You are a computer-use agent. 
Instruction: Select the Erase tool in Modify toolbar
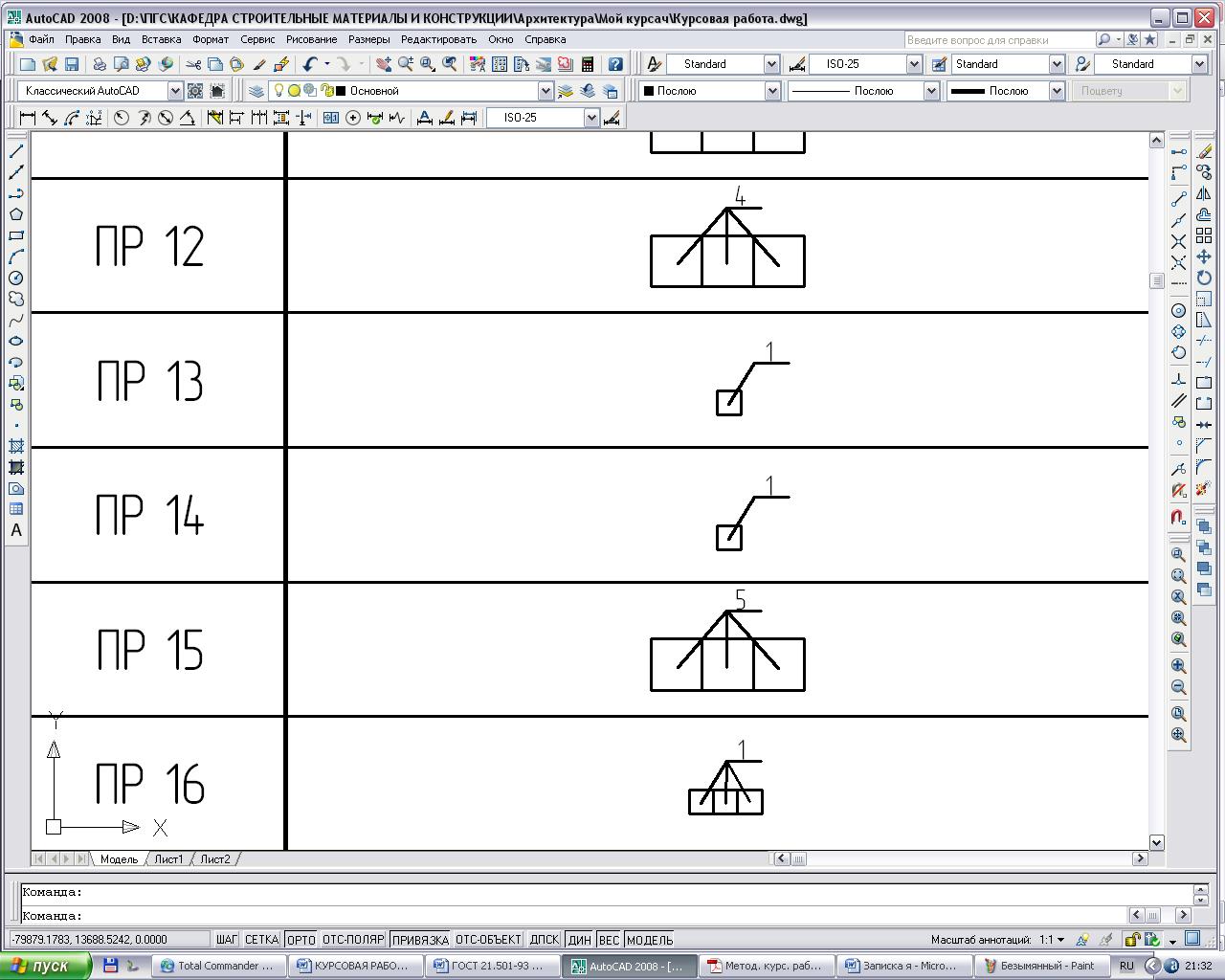click(1204, 151)
